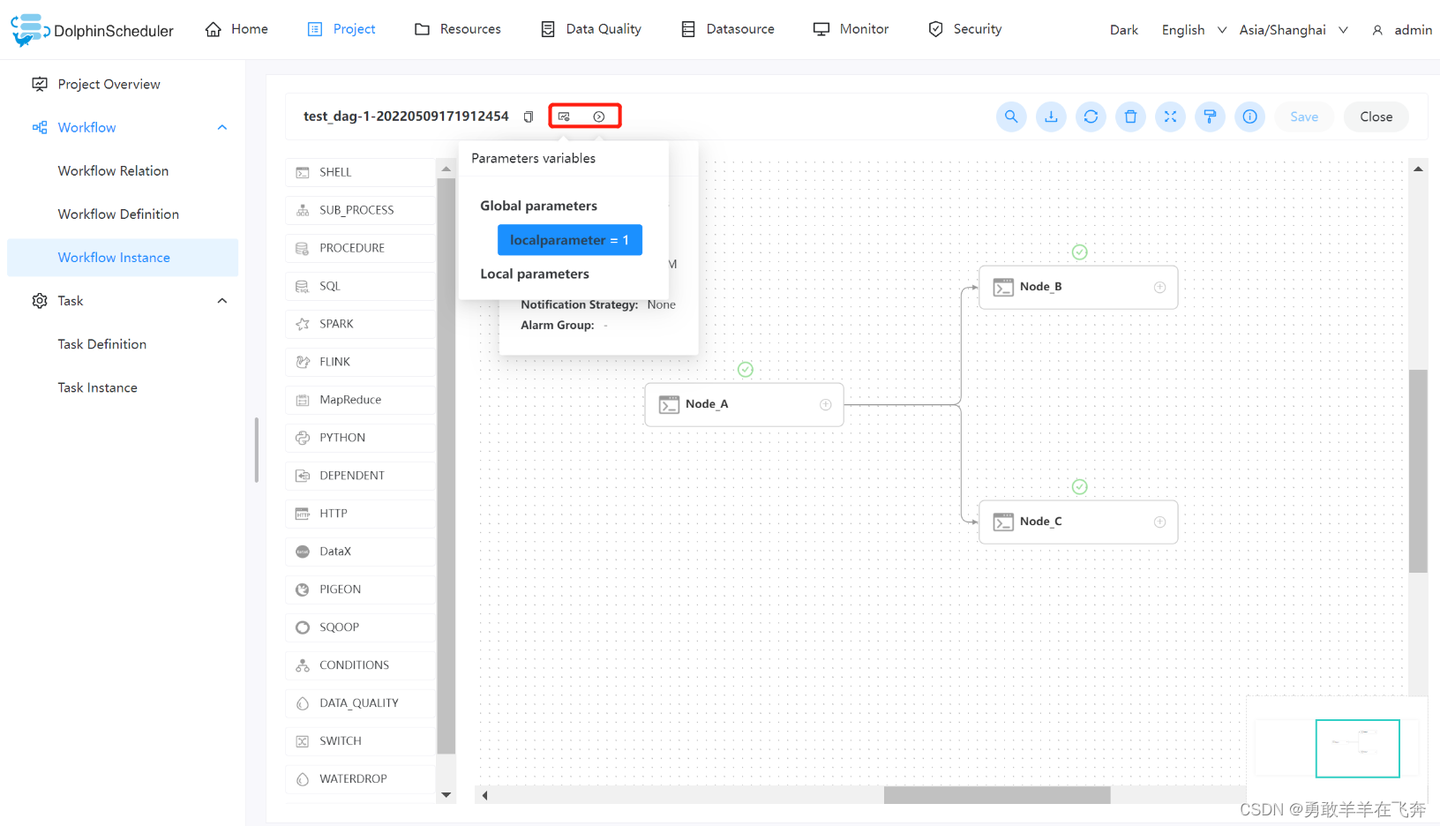Collapse the Workflow sidebar section
1440x826 pixels.
pos(222,128)
